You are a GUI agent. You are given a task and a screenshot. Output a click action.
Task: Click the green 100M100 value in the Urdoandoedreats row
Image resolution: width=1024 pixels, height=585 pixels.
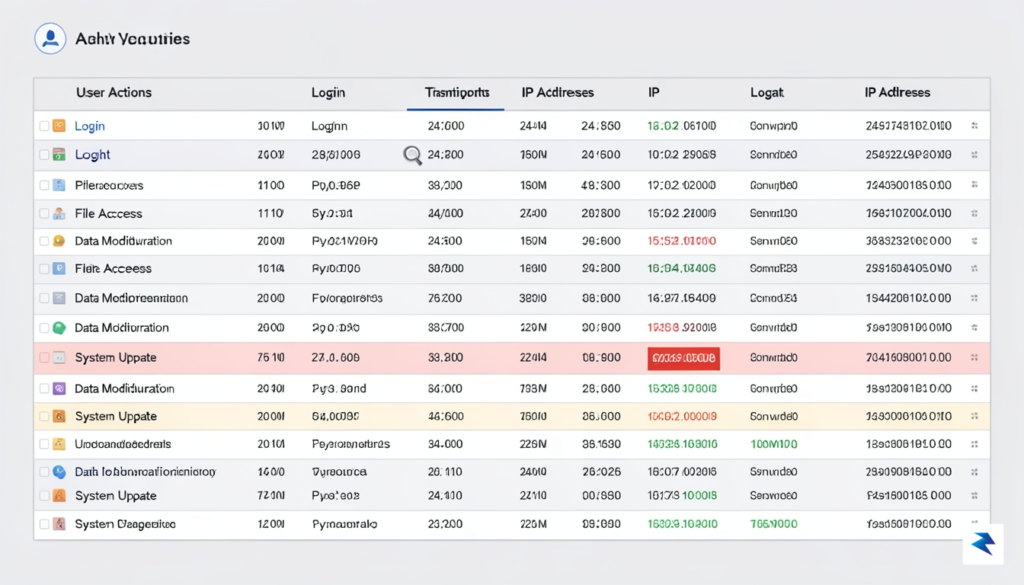click(774, 444)
